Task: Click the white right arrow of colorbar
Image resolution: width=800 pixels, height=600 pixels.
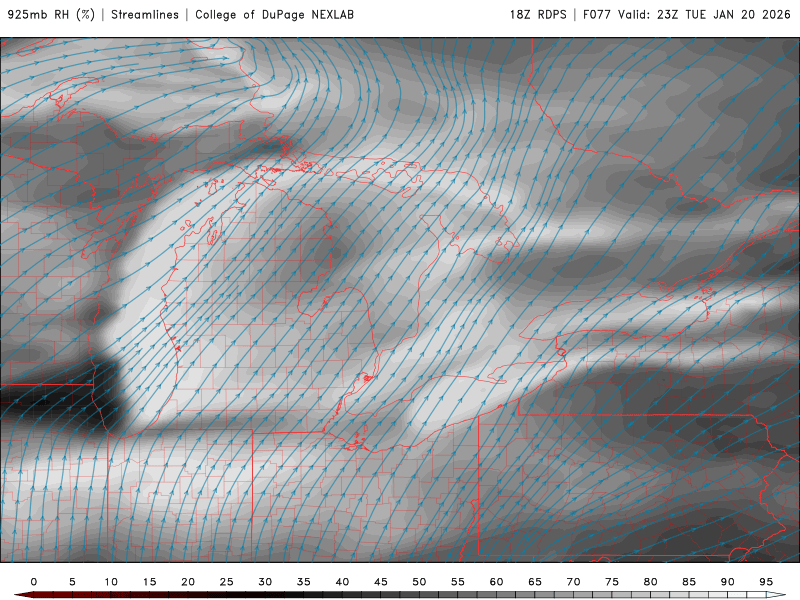Action: (776, 595)
